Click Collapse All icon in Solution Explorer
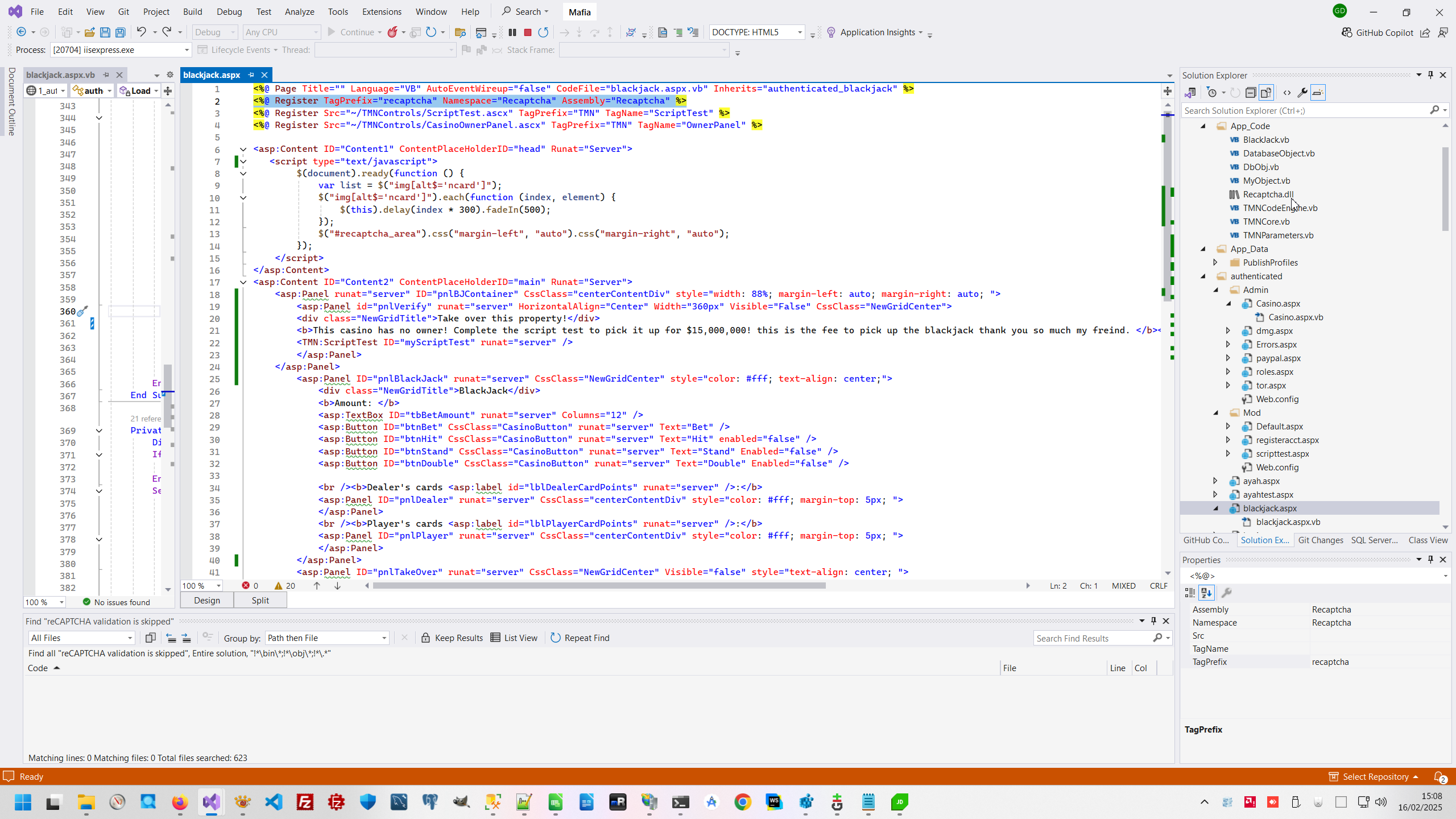Image resolution: width=1456 pixels, height=819 pixels. click(x=1250, y=93)
